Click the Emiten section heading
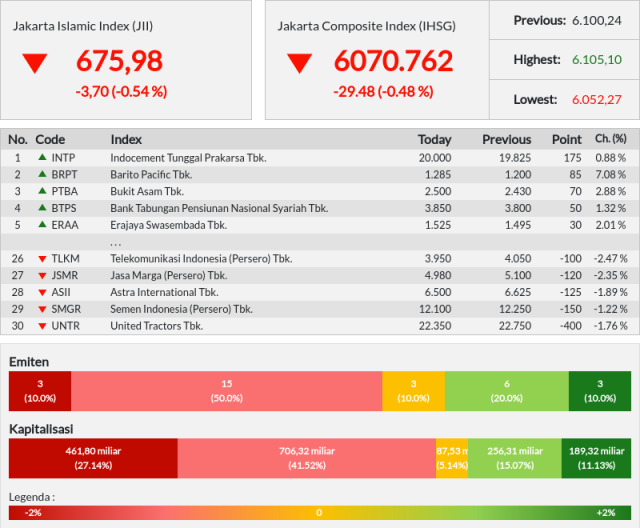 point(29,362)
